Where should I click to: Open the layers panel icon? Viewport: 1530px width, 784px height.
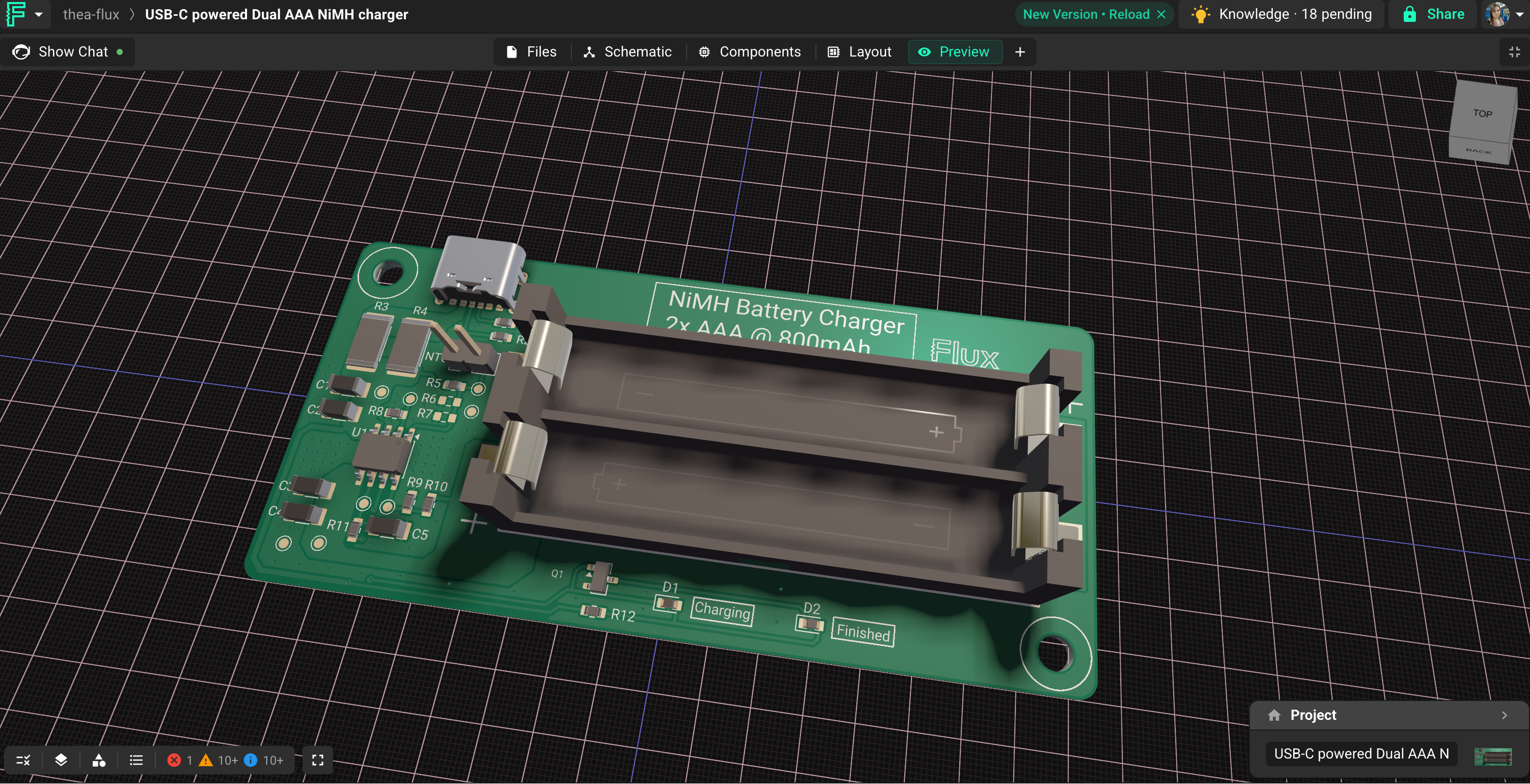[x=61, y=760]
